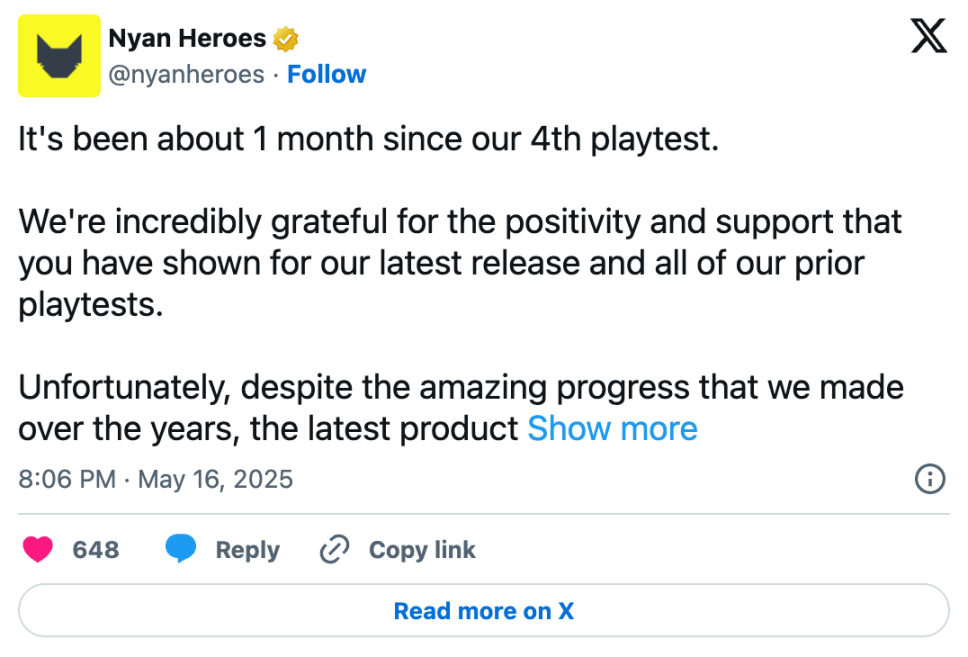Image resolution: width=968 pixels, height=657 pixels.
Task: Click the 648 likes count
Action: click(96, 549)
